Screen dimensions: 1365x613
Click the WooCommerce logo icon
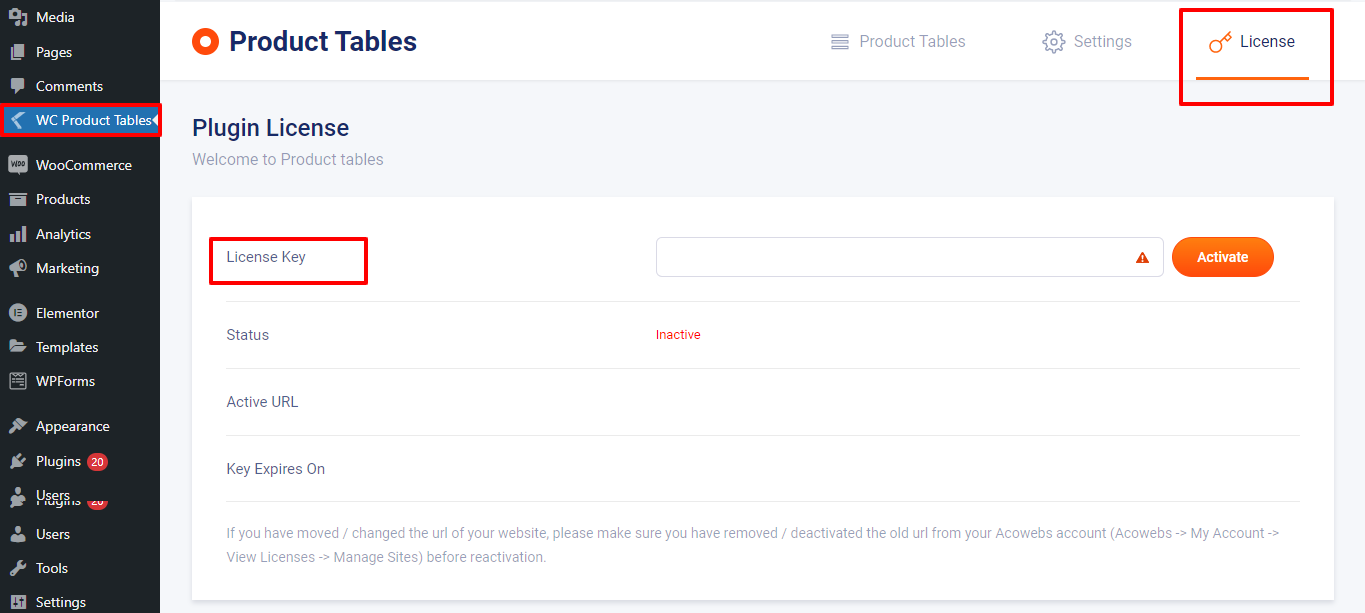(18, 165)
